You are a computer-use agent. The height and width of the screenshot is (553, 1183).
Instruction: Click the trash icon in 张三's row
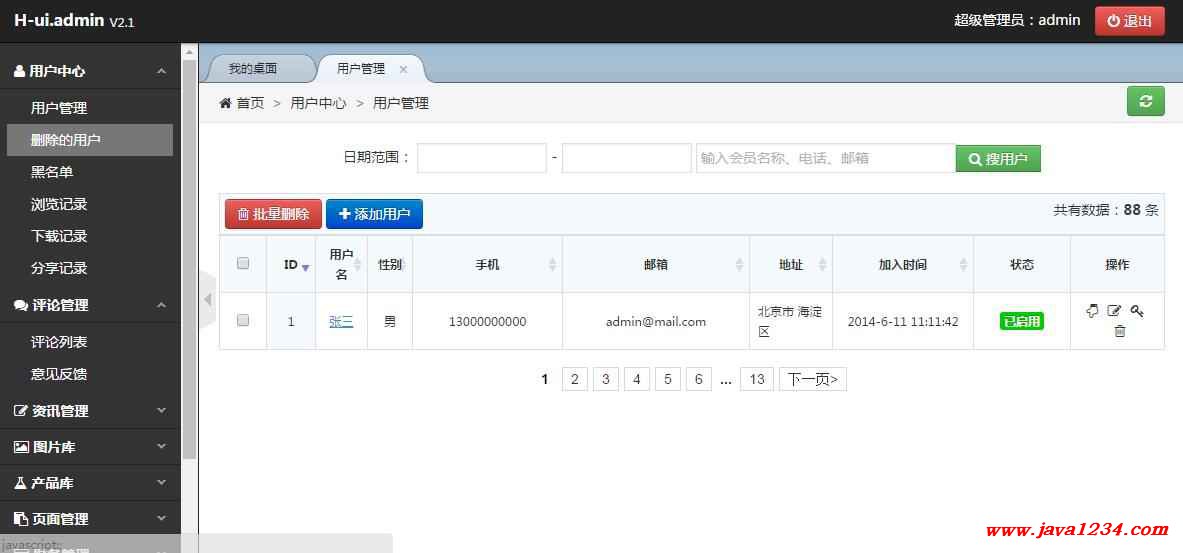(1119, 331)
